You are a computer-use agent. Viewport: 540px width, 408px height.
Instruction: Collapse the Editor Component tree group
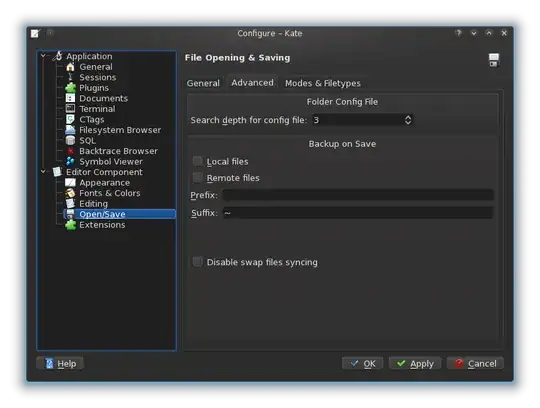[43, 171]
